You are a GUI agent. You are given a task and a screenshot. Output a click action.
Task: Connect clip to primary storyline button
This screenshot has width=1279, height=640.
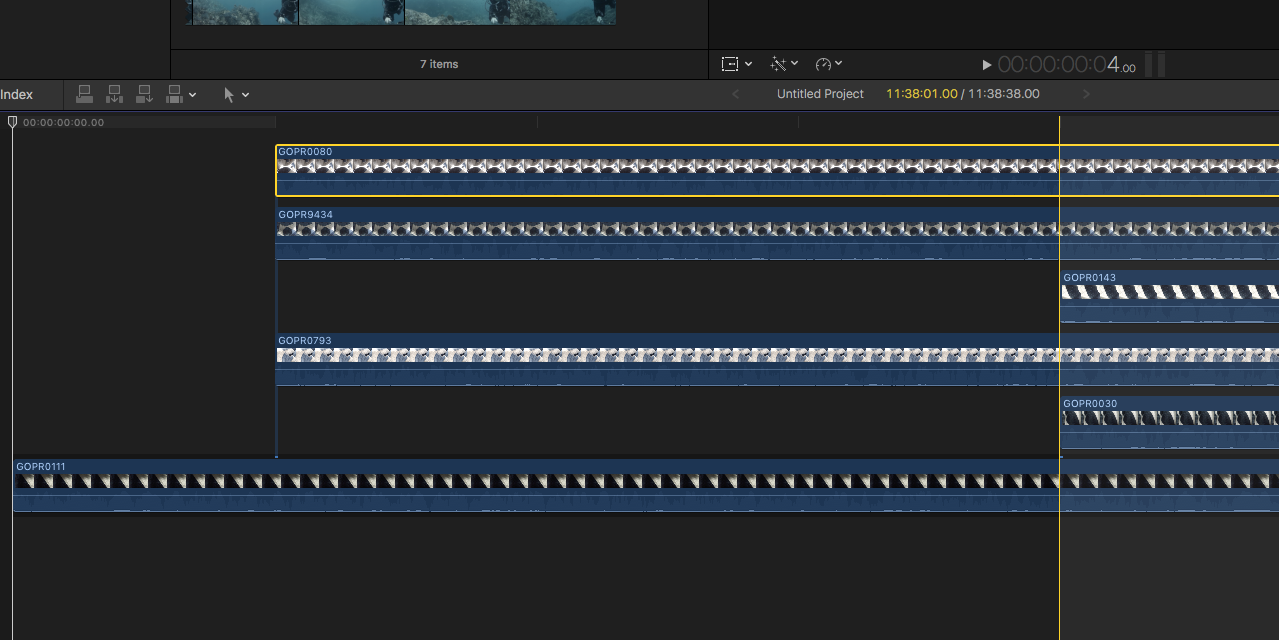85,94
